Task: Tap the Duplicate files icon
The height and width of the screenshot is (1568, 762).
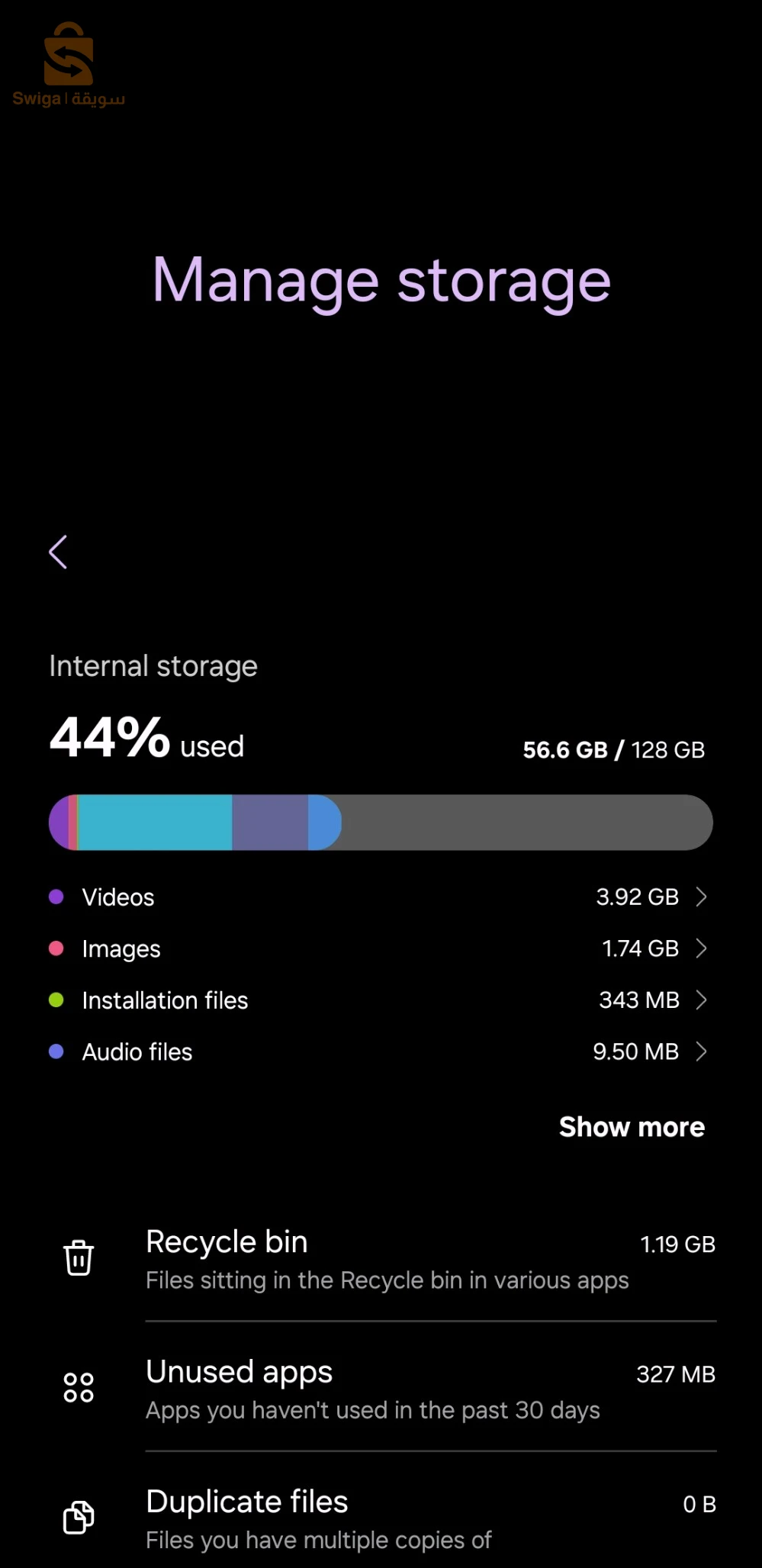Action: point(79,1517)
